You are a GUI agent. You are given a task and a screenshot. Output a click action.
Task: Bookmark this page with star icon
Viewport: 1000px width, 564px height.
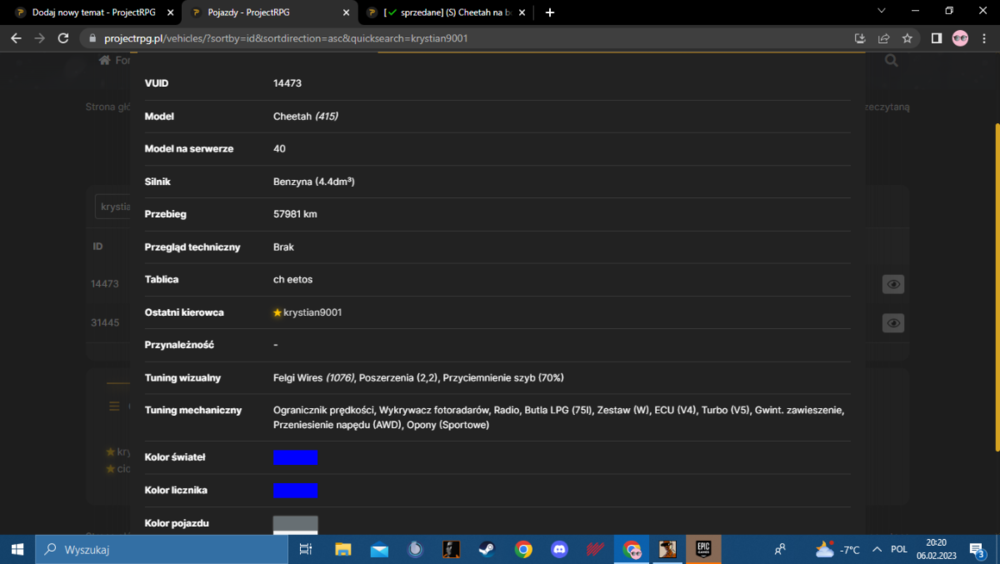pos(907,38)
